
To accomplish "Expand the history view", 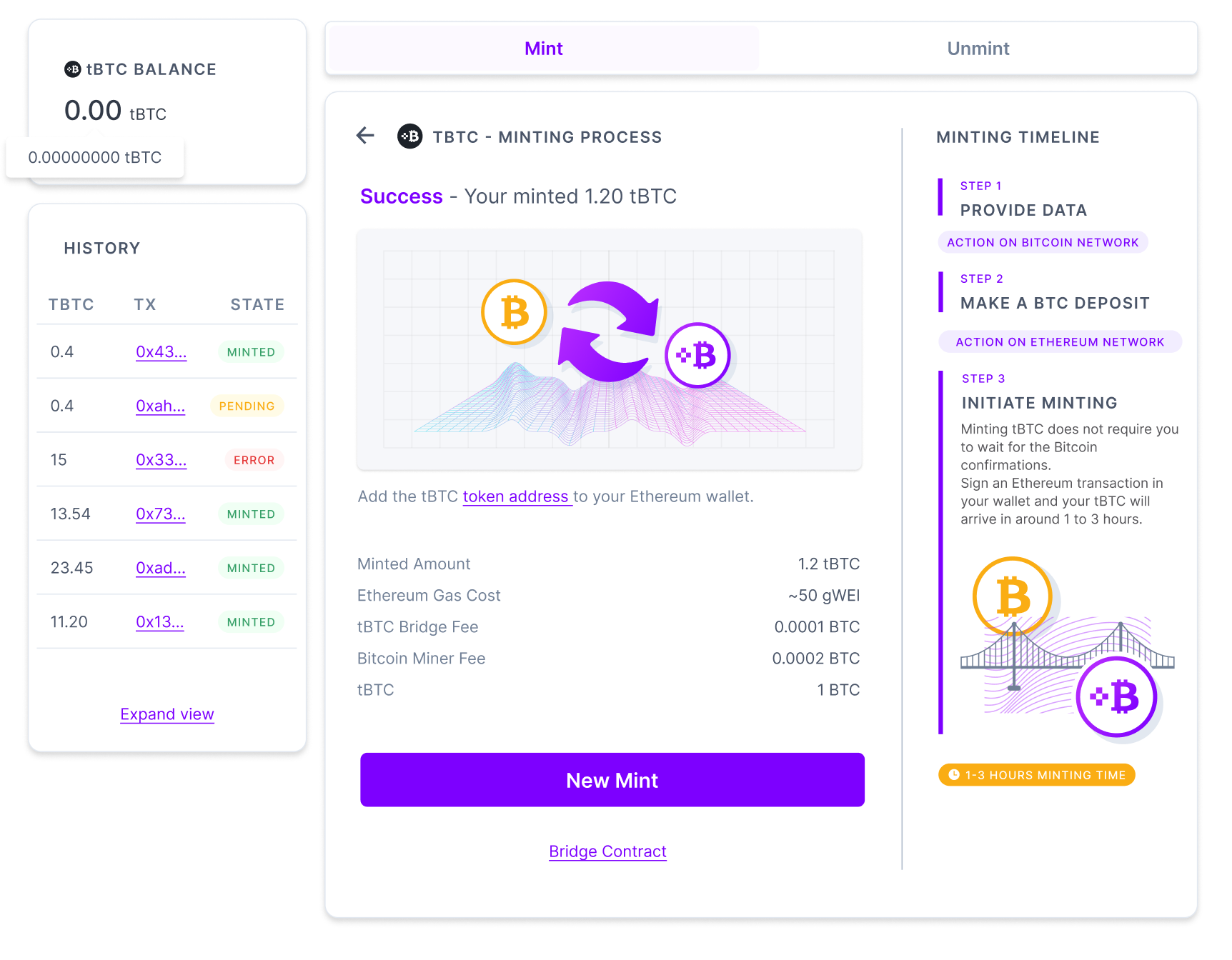I will tap(167, 714).
